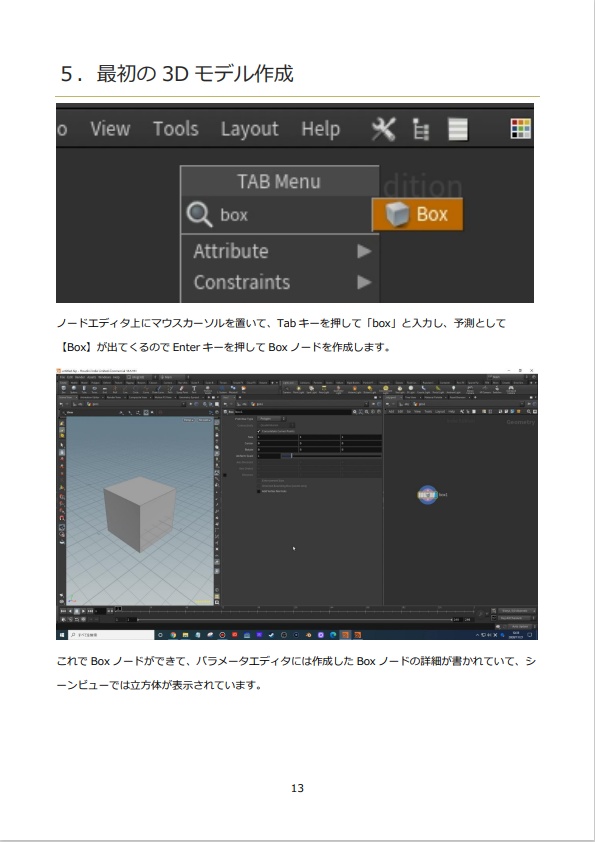
Task: Click the timeline play button
Action: 83,611
